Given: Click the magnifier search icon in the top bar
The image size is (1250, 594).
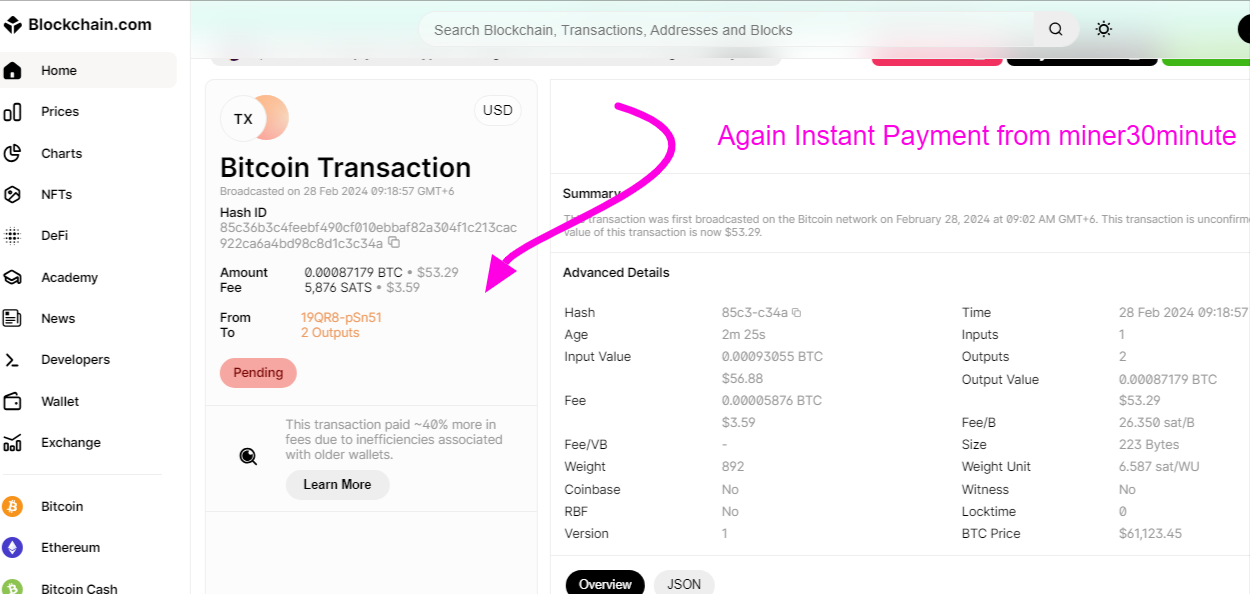Looking at the screenshot, I should [x=1056, y=30].
